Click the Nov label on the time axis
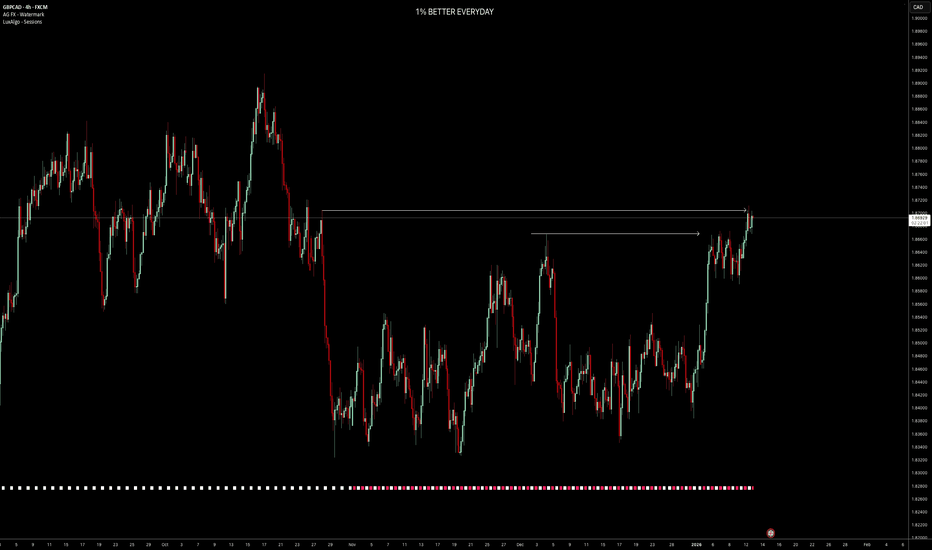Screen dimensions: 932x550 (352, 545)
